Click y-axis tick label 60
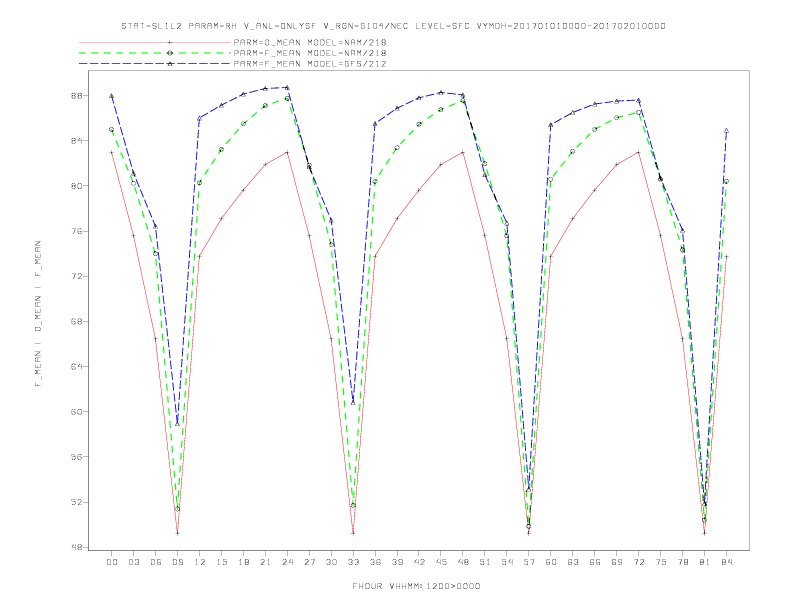This screenshot has height=612, width=792. [x=77, y=412]
